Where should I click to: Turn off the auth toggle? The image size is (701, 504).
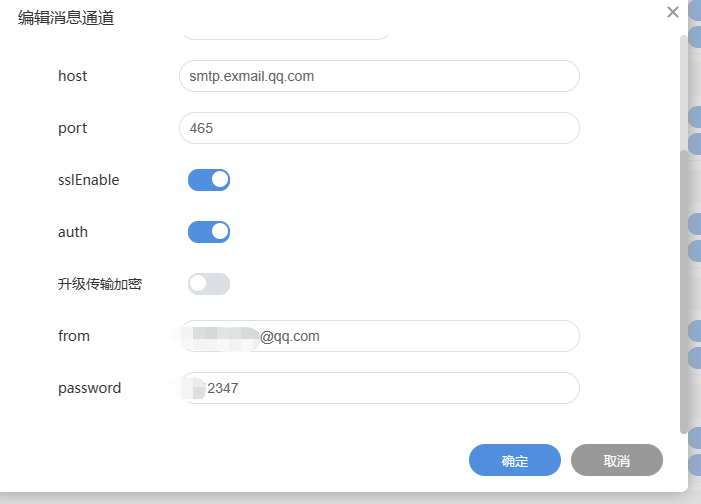click(209, 232)
